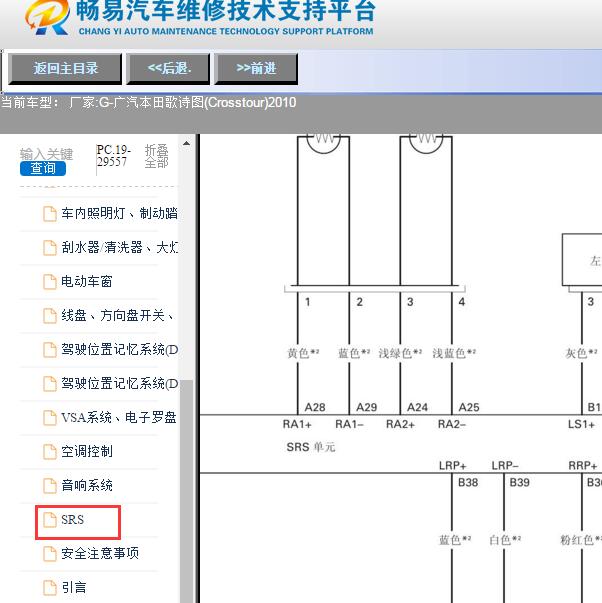Click the blue 查询 search button
The image size is (602, 603).
click(43, 168)
